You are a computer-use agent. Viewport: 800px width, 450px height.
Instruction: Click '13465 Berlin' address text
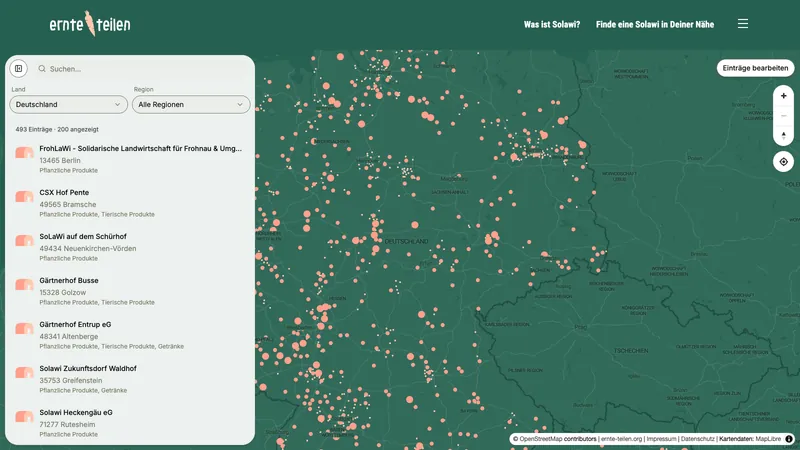[60, 160]
